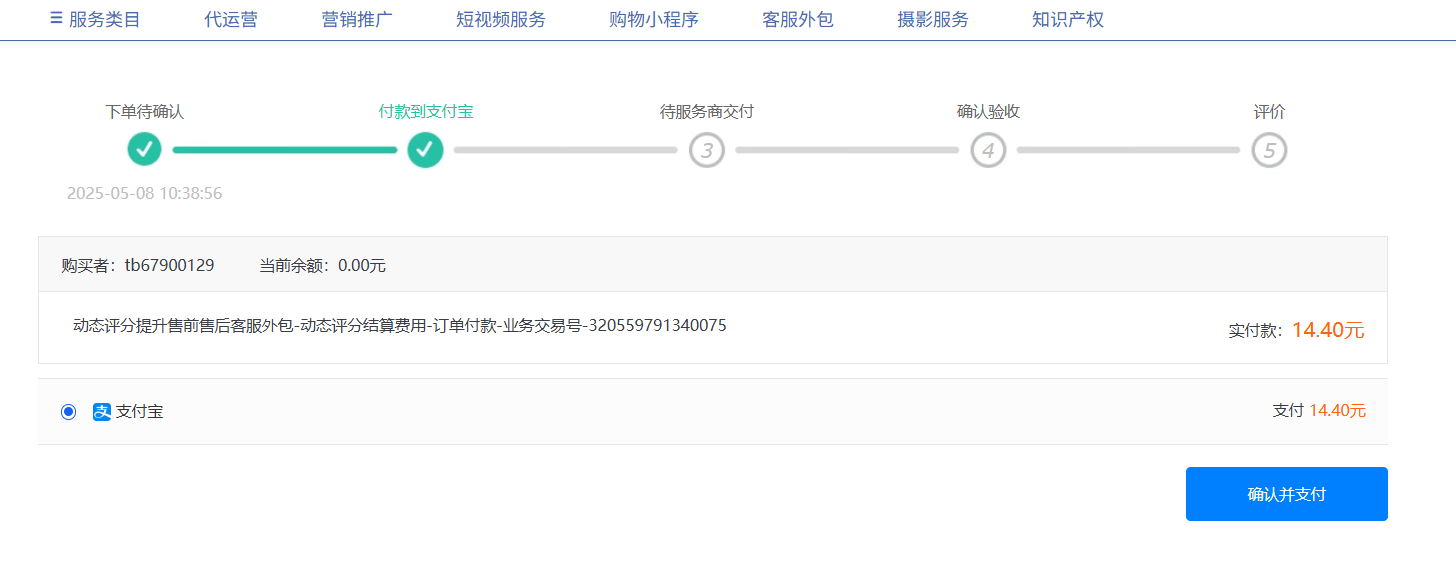Click the 代运营 navigation tab

tap(231, 19)
